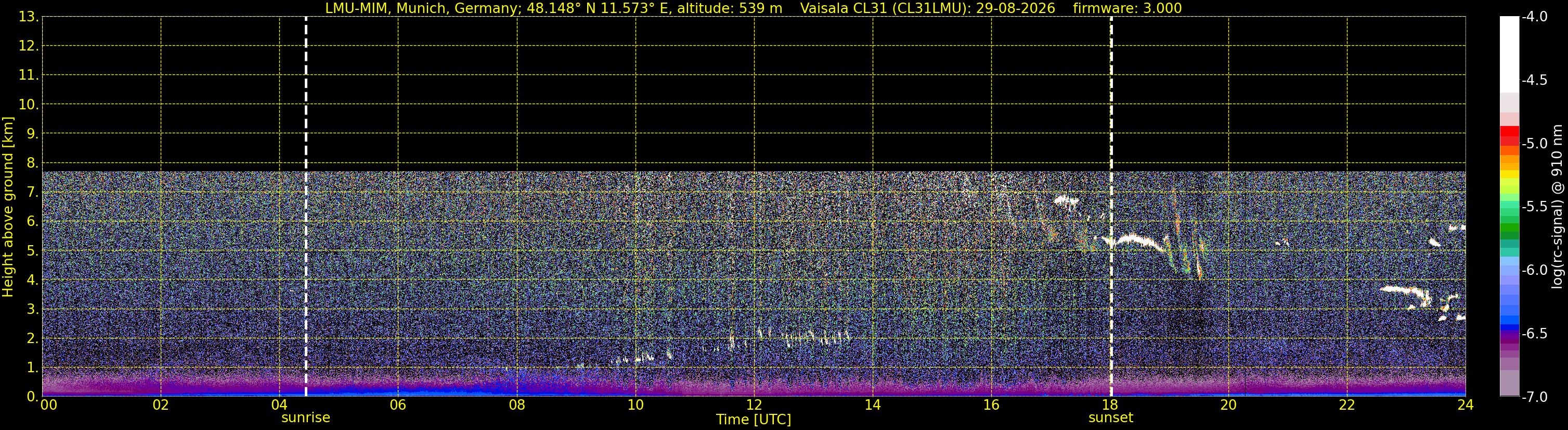1568x430 pixels.
Task: Click the -5.0 colorbar tick label
Action: click(1534, 144)
